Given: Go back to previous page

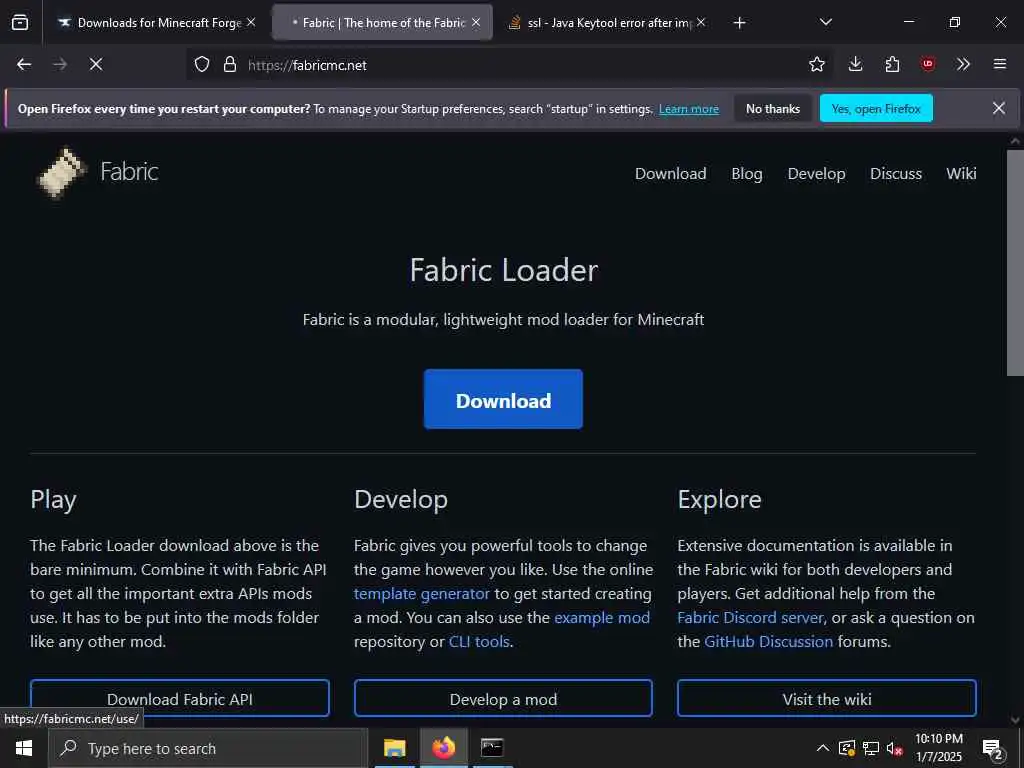Looking at the screenshot, I should click(x=24, y=64).
